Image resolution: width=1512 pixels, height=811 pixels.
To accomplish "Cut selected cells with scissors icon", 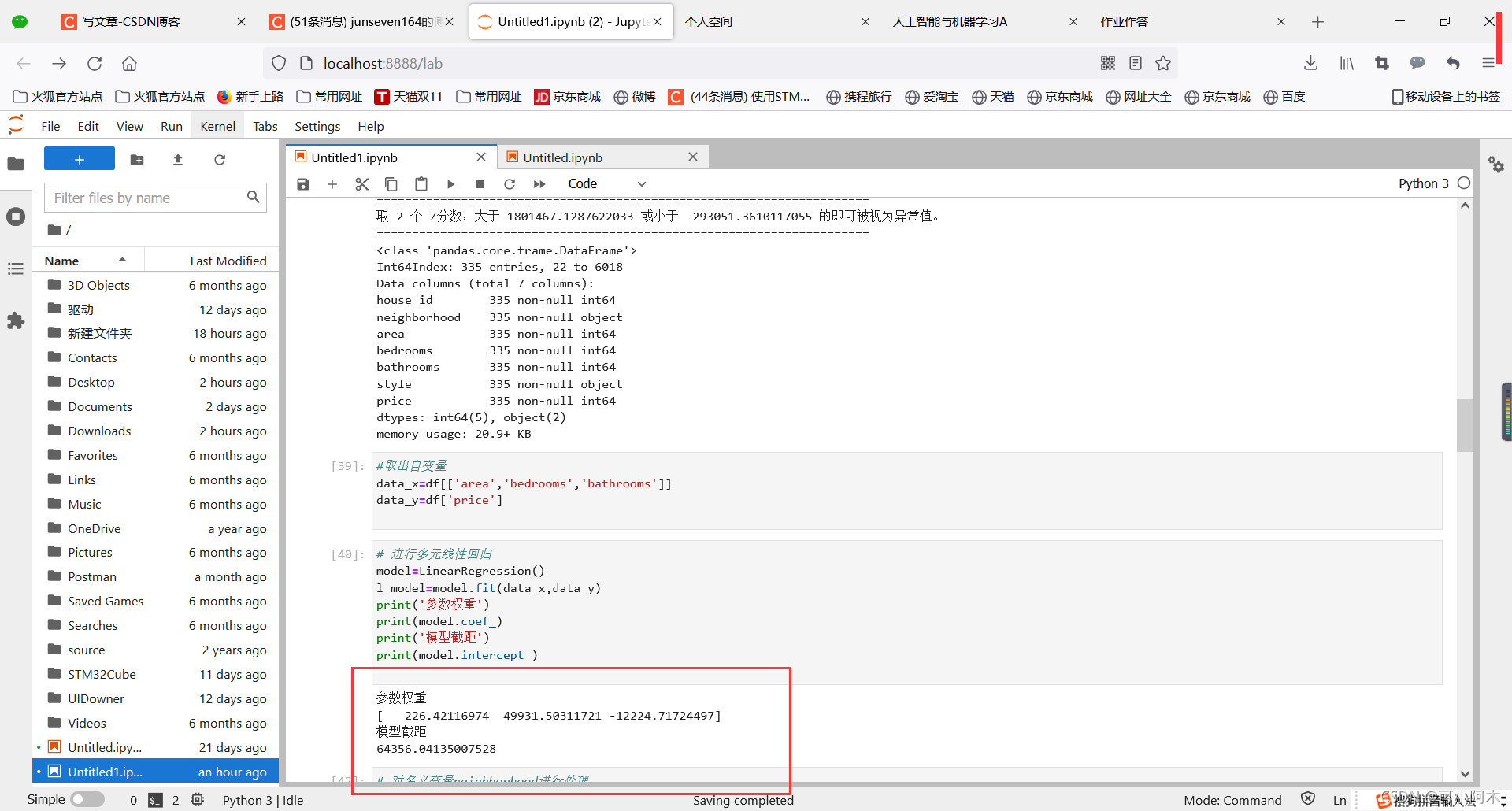I will (x=362, y=184).
